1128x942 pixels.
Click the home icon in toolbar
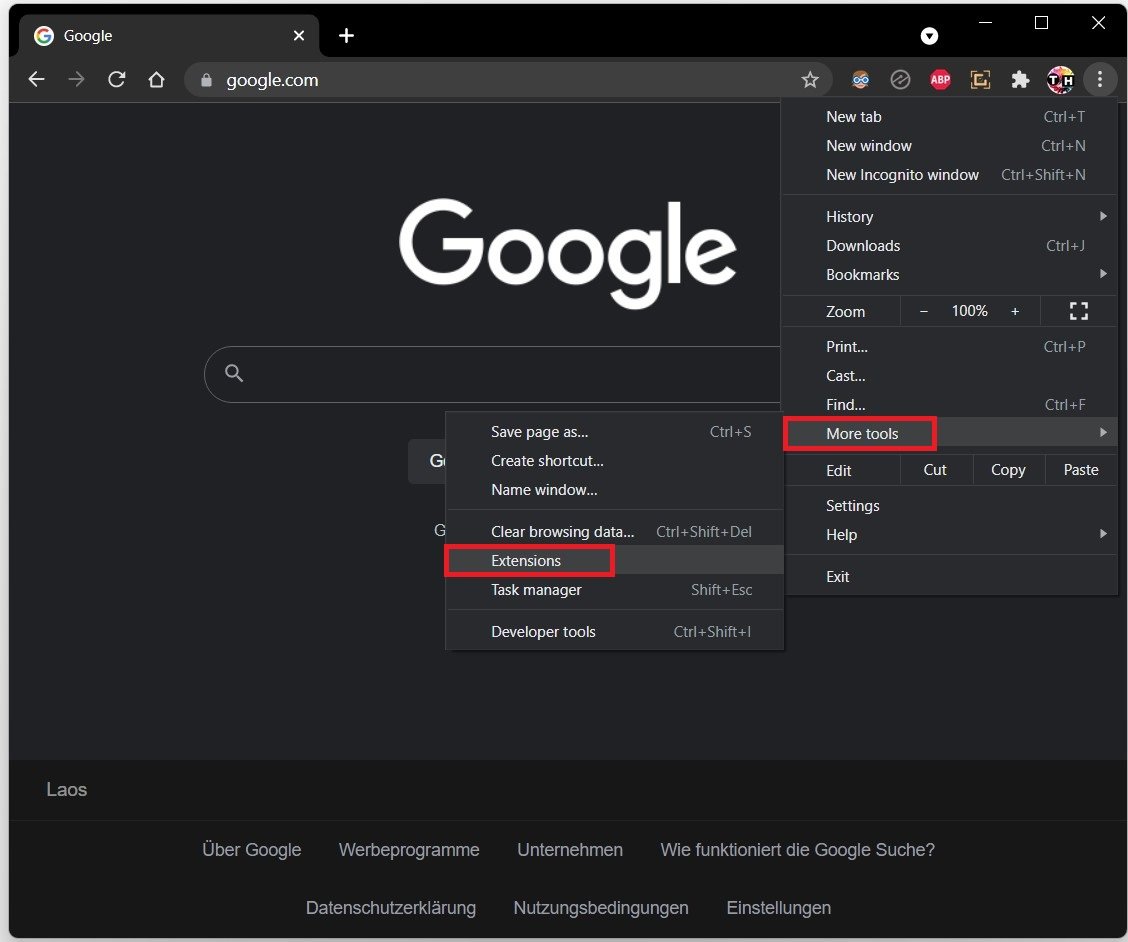[156, 80]
